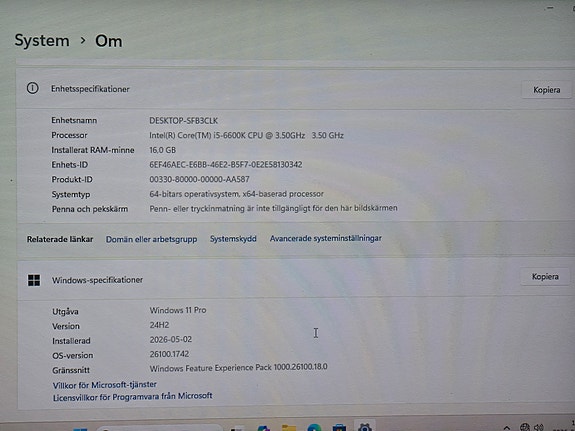Viewport: 575px width, 431px height.
Task: Select the 24H2 version value
Action: click(x=159, y=325)
